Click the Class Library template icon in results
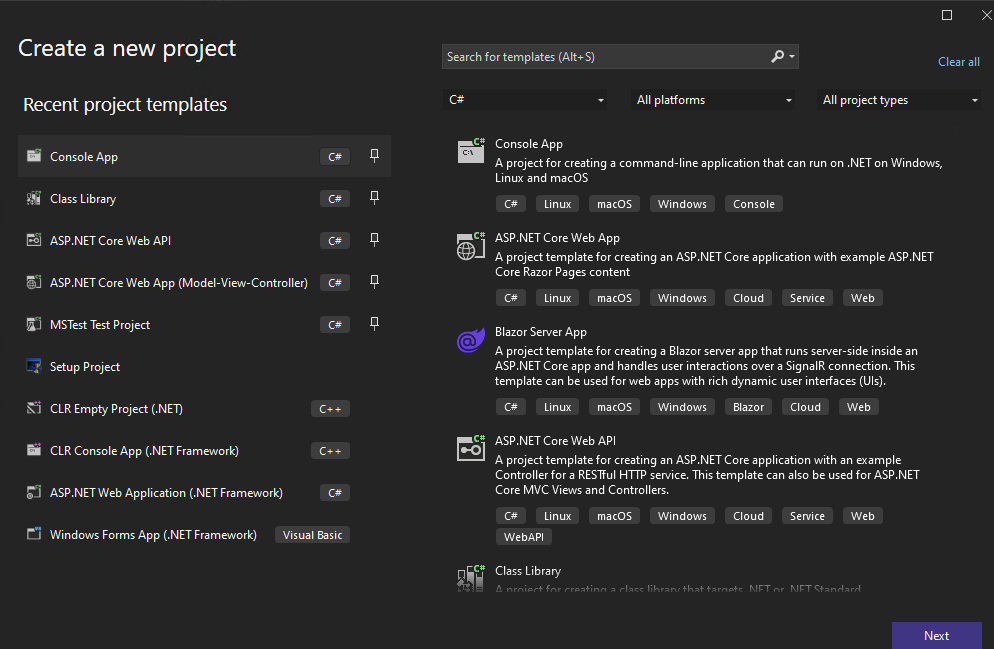Viewport: 994px width, 649px height. [471, 578]
